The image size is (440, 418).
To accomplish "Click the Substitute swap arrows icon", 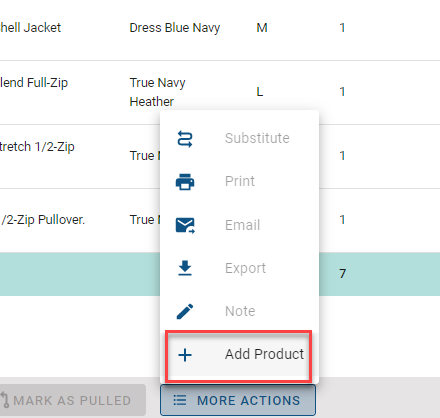I will [x=185, y=139].
